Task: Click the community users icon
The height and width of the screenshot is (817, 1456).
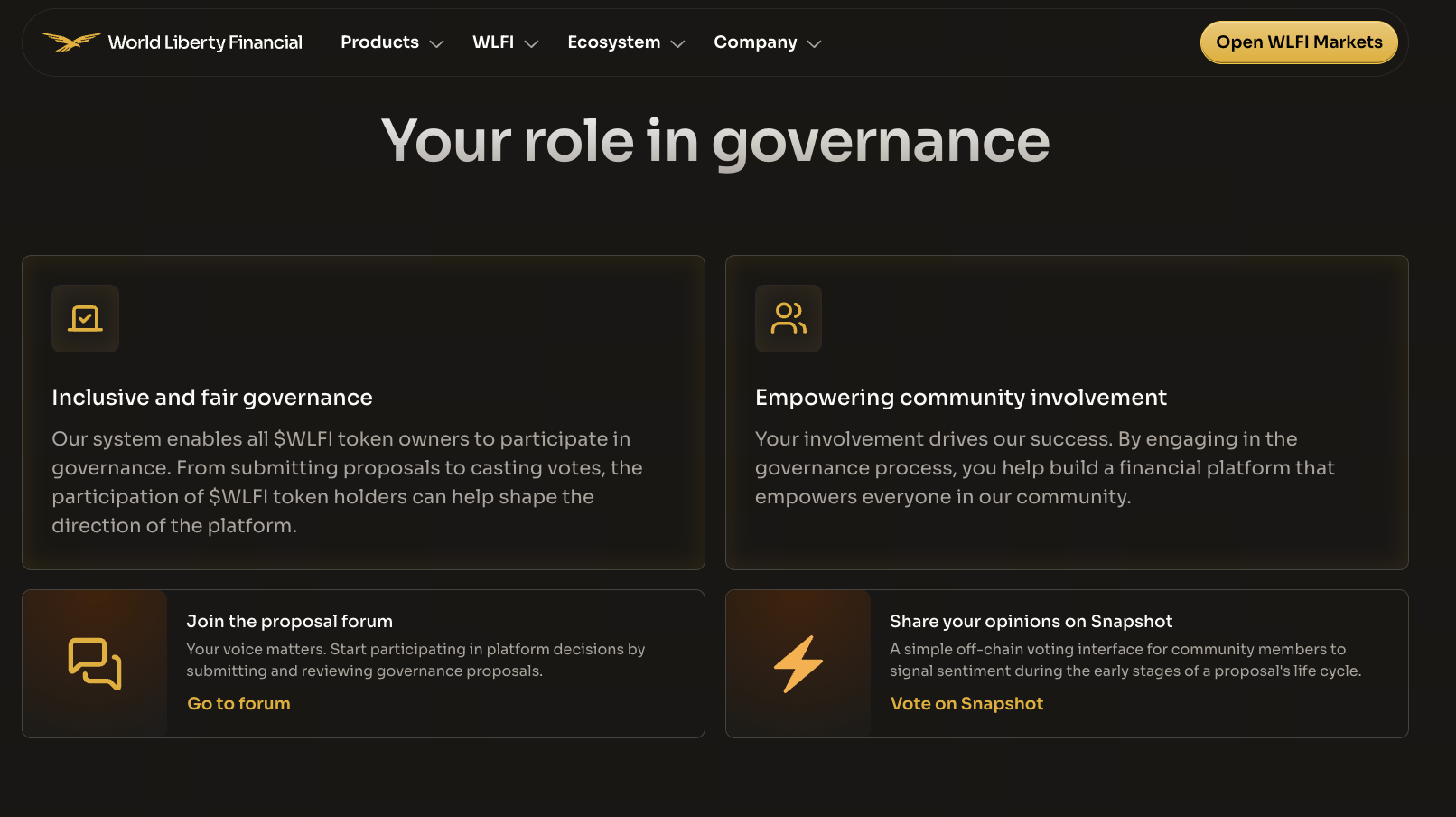Action: coord(789,318)
